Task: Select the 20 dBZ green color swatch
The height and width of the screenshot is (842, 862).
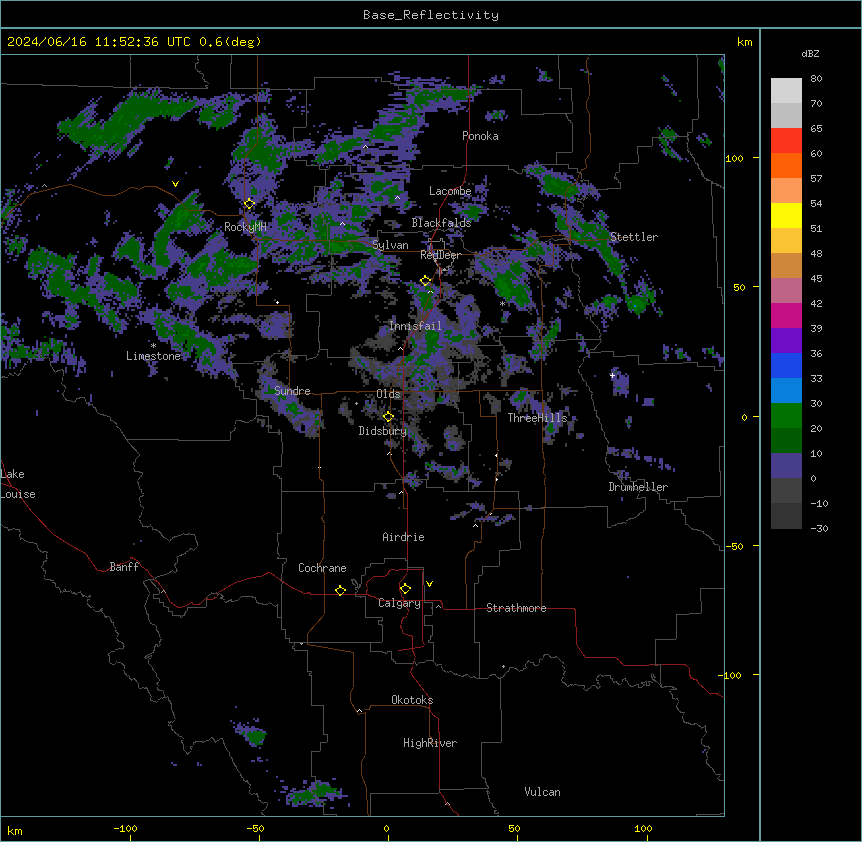Action: (x=786, y=416)
